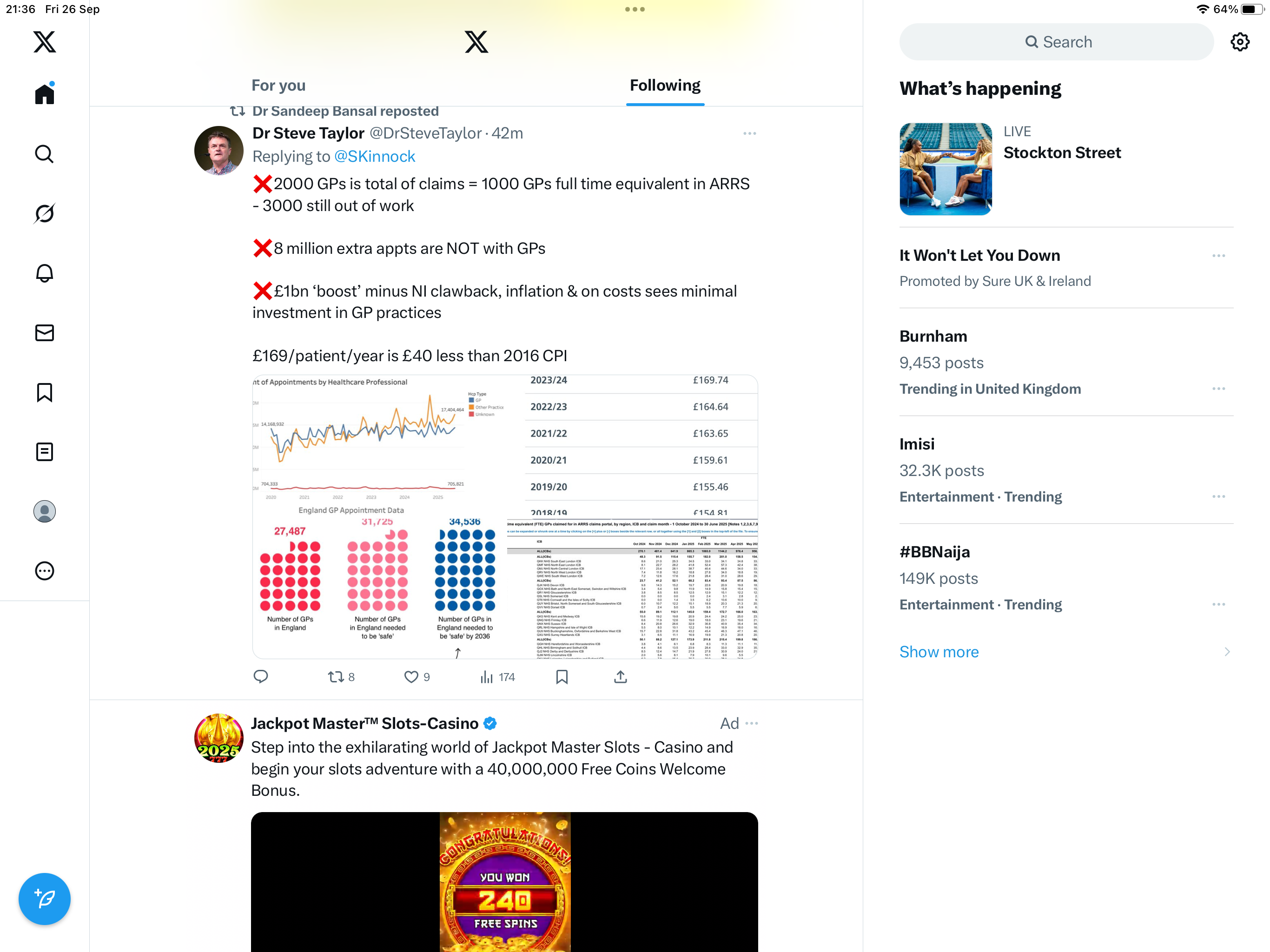Open Lists icon in sidebar

click(44, 452)
